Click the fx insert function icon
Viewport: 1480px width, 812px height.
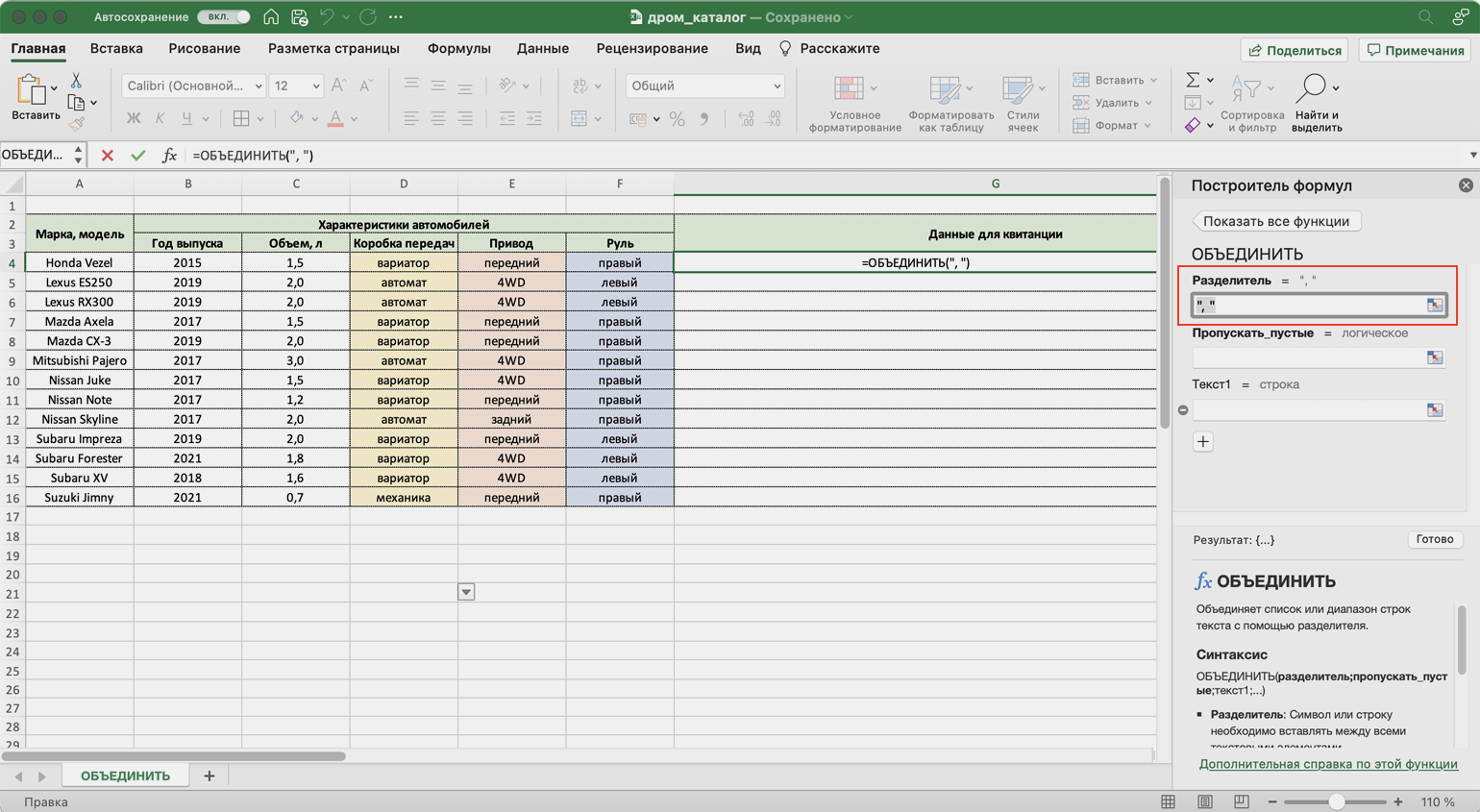tap(169, 156)
